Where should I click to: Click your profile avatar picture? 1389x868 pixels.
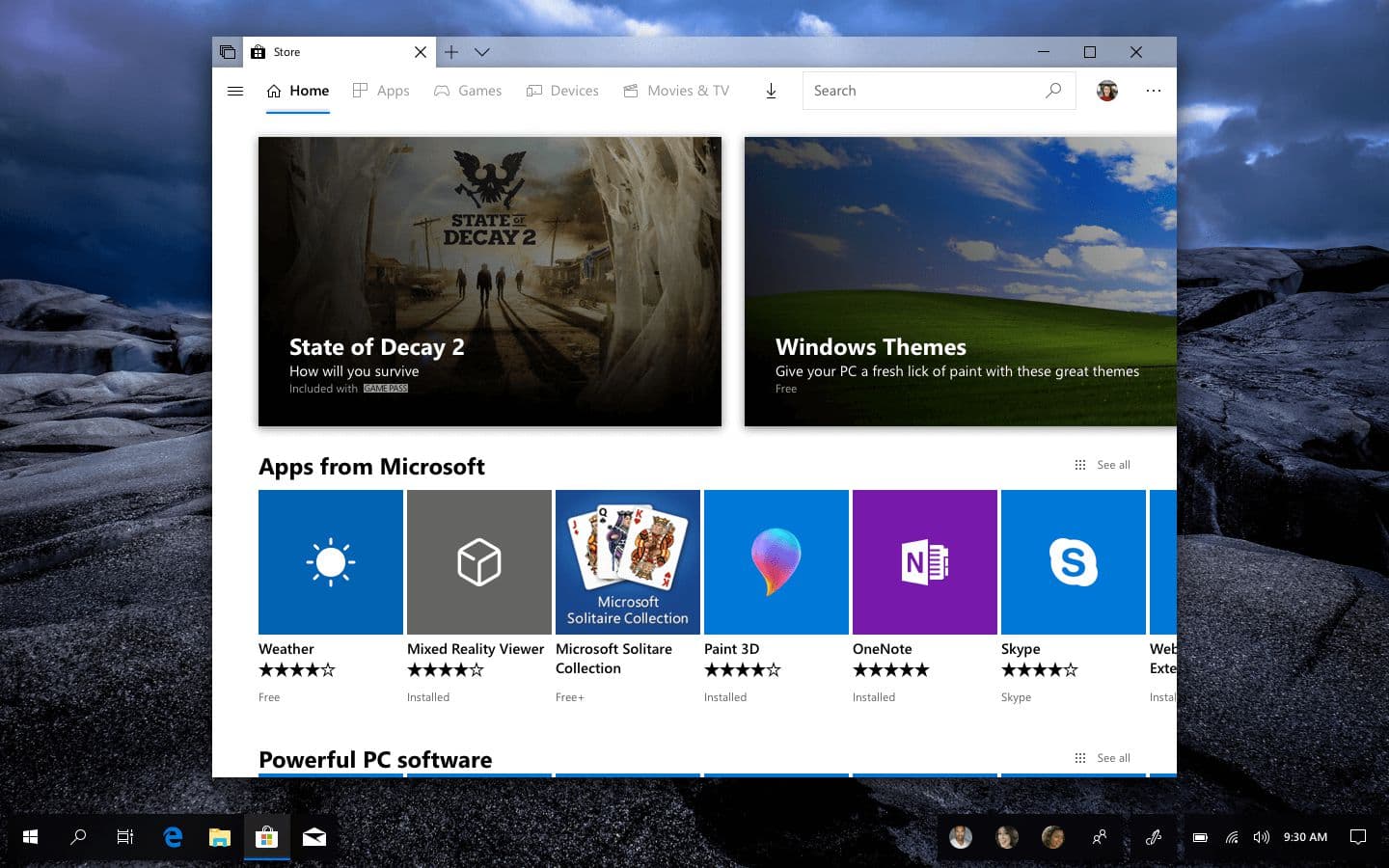click(1106, 90)
